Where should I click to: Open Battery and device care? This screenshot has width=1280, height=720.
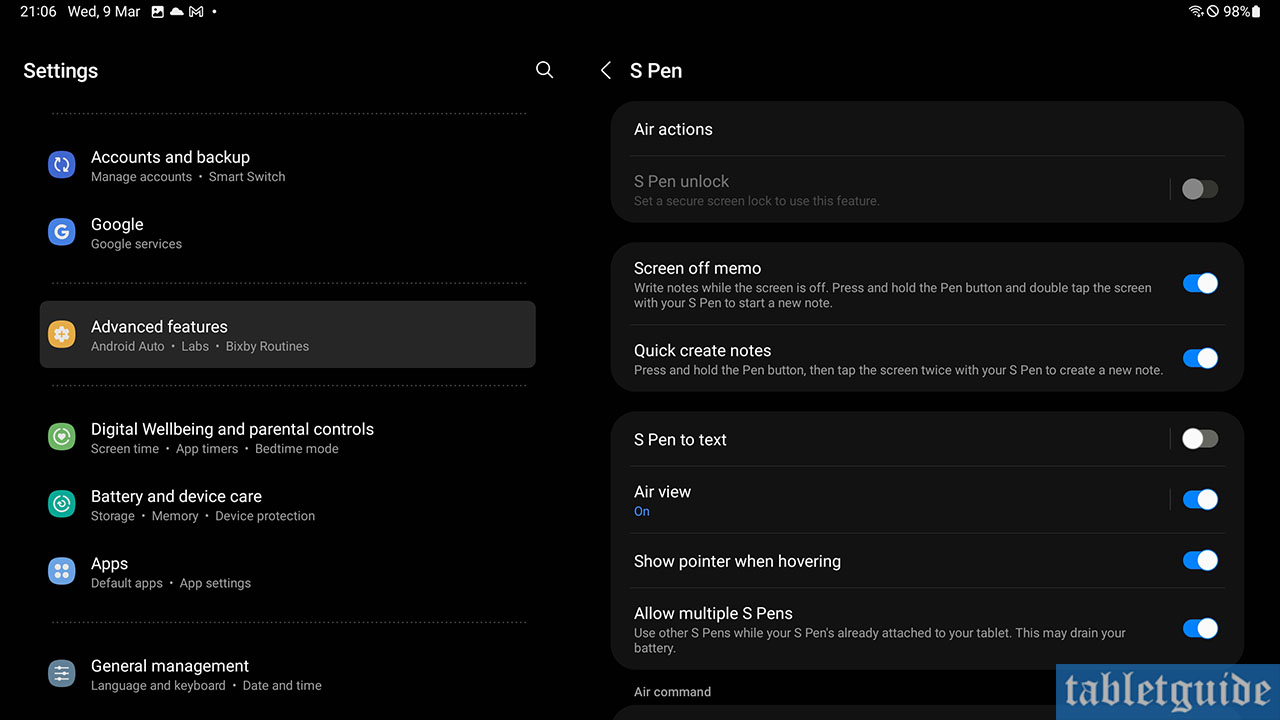pos(288,504)
